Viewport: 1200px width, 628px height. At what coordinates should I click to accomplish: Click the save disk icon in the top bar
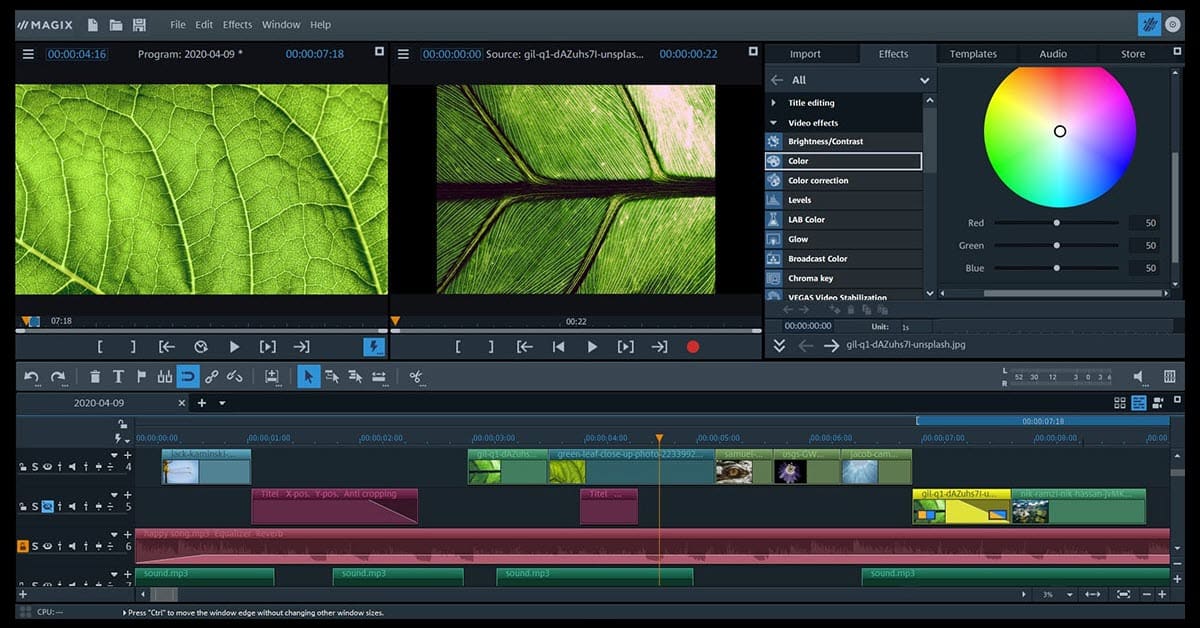tap(139, 24)
